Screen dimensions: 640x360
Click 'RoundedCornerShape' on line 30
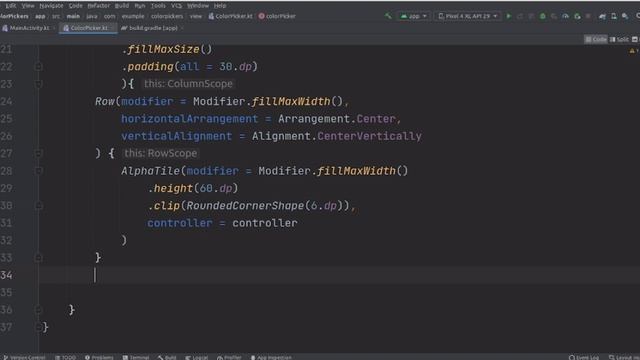pos(245,205)
